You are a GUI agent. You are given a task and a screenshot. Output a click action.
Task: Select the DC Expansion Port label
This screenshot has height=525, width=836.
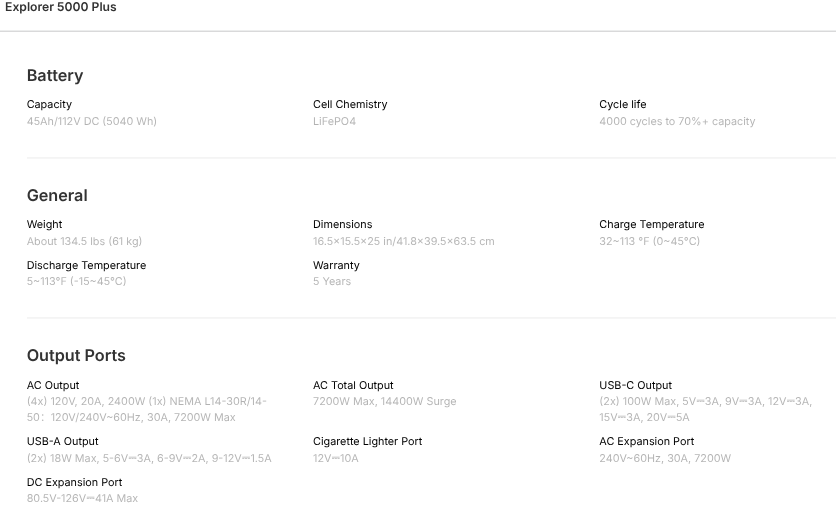(x=75, y=482)
